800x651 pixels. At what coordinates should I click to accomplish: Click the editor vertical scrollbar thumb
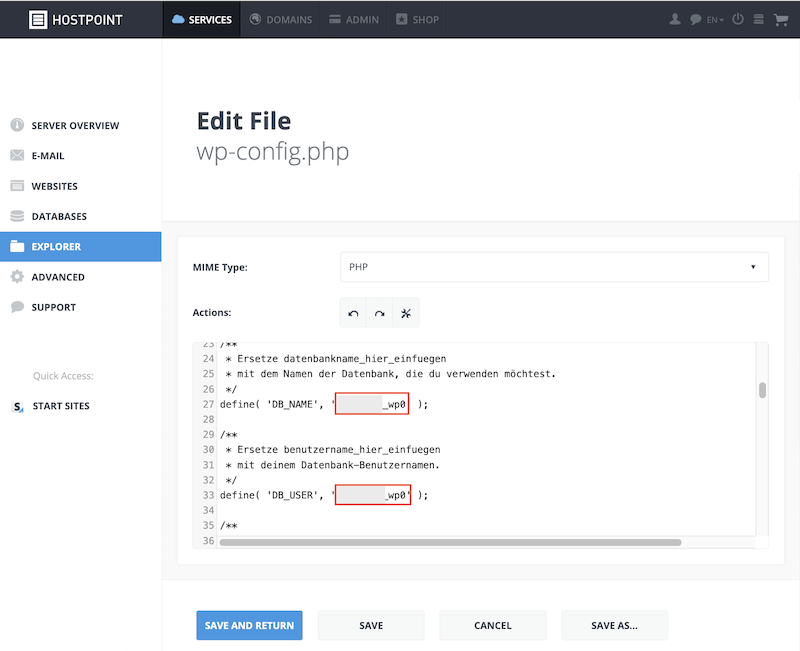pyautogui.click(x=762, y=390)
